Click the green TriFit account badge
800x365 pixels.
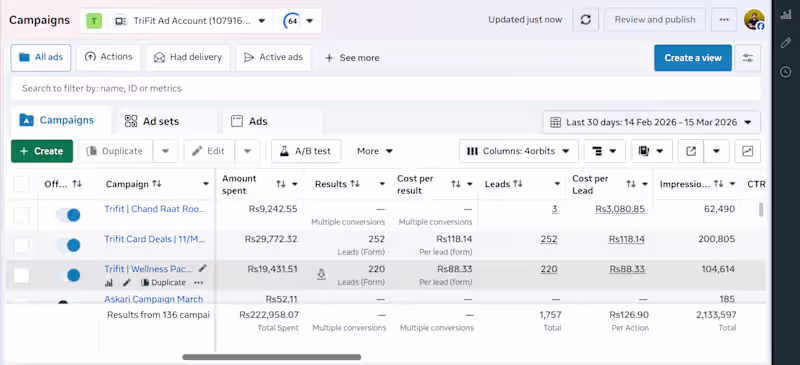point(94,21)
